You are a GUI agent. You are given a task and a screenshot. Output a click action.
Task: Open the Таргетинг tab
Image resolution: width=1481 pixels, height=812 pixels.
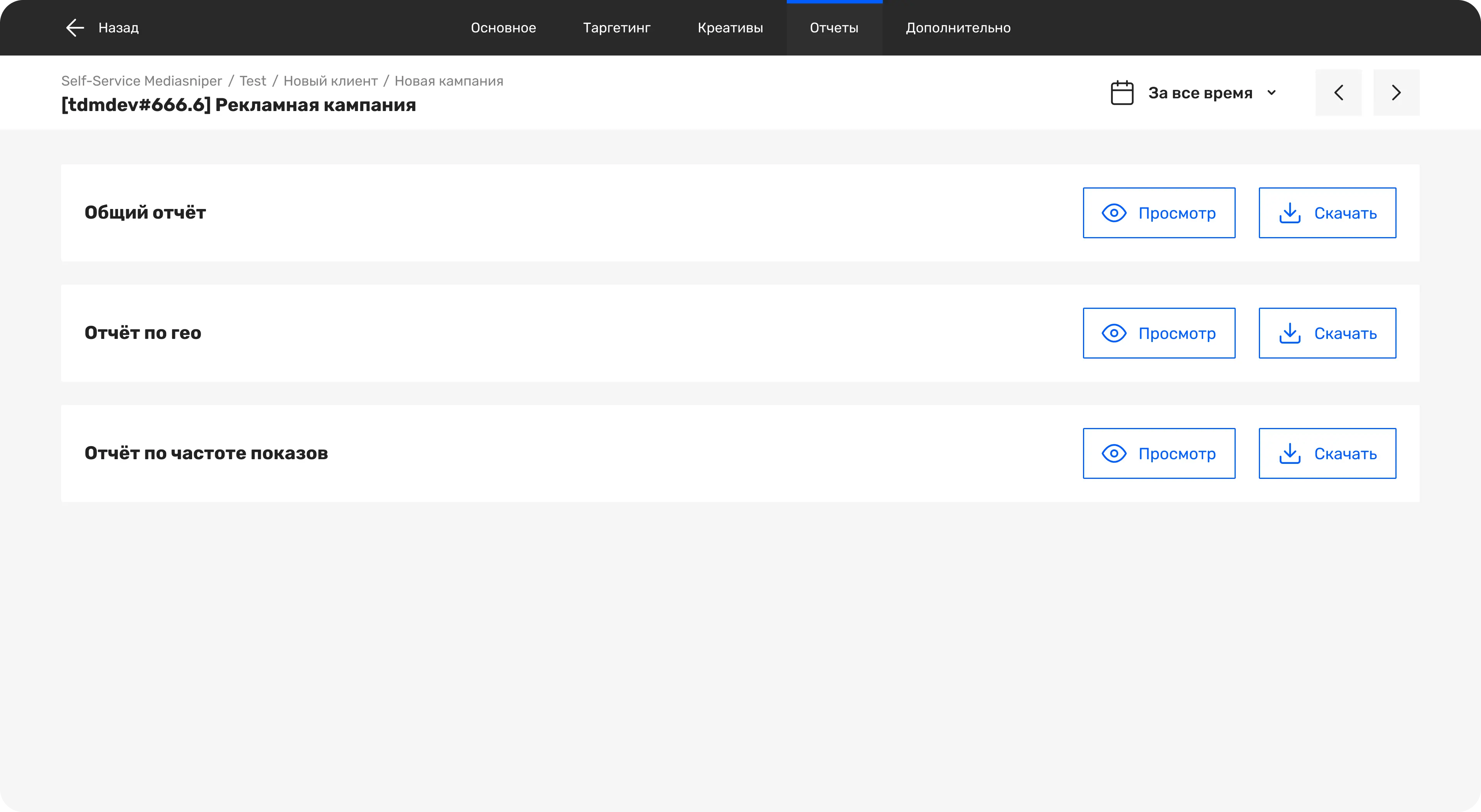[616, 28]
